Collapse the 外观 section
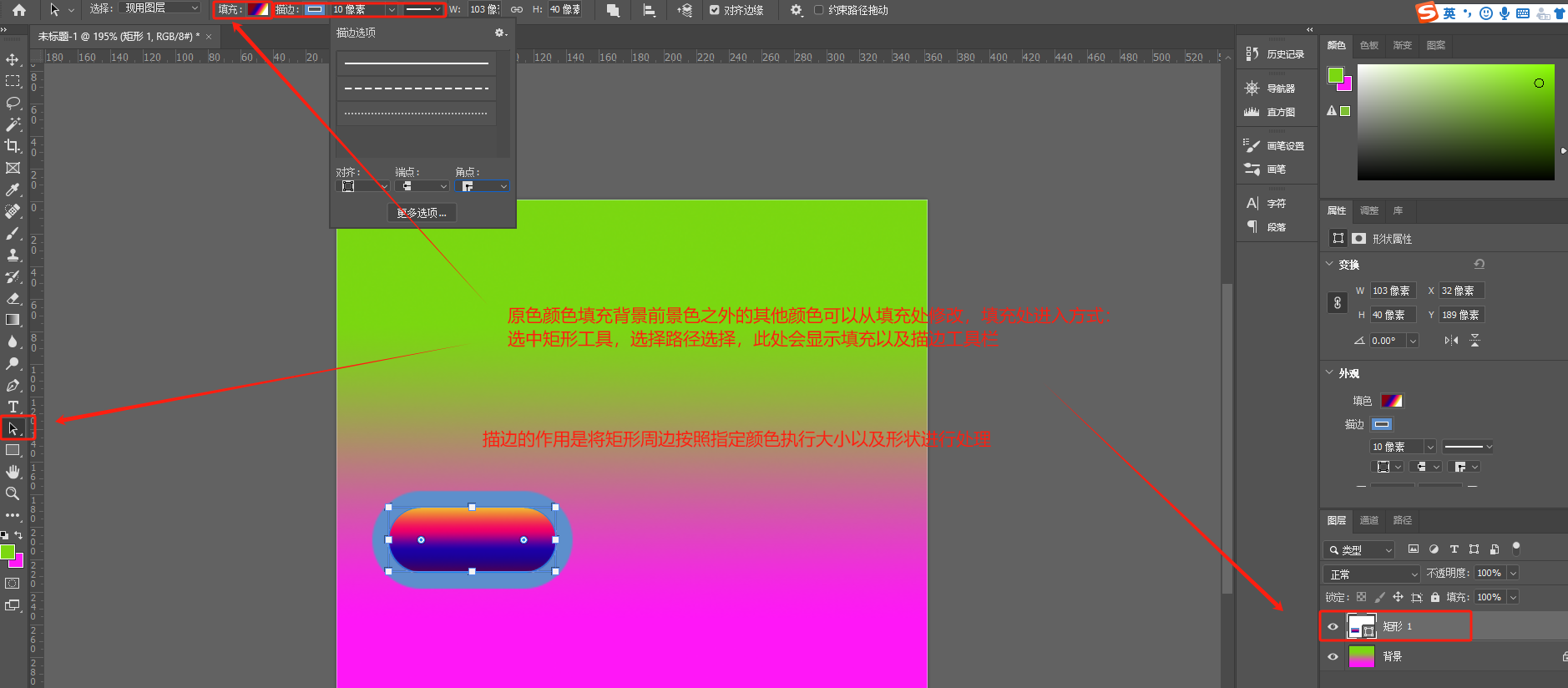 pos(1330,372)
